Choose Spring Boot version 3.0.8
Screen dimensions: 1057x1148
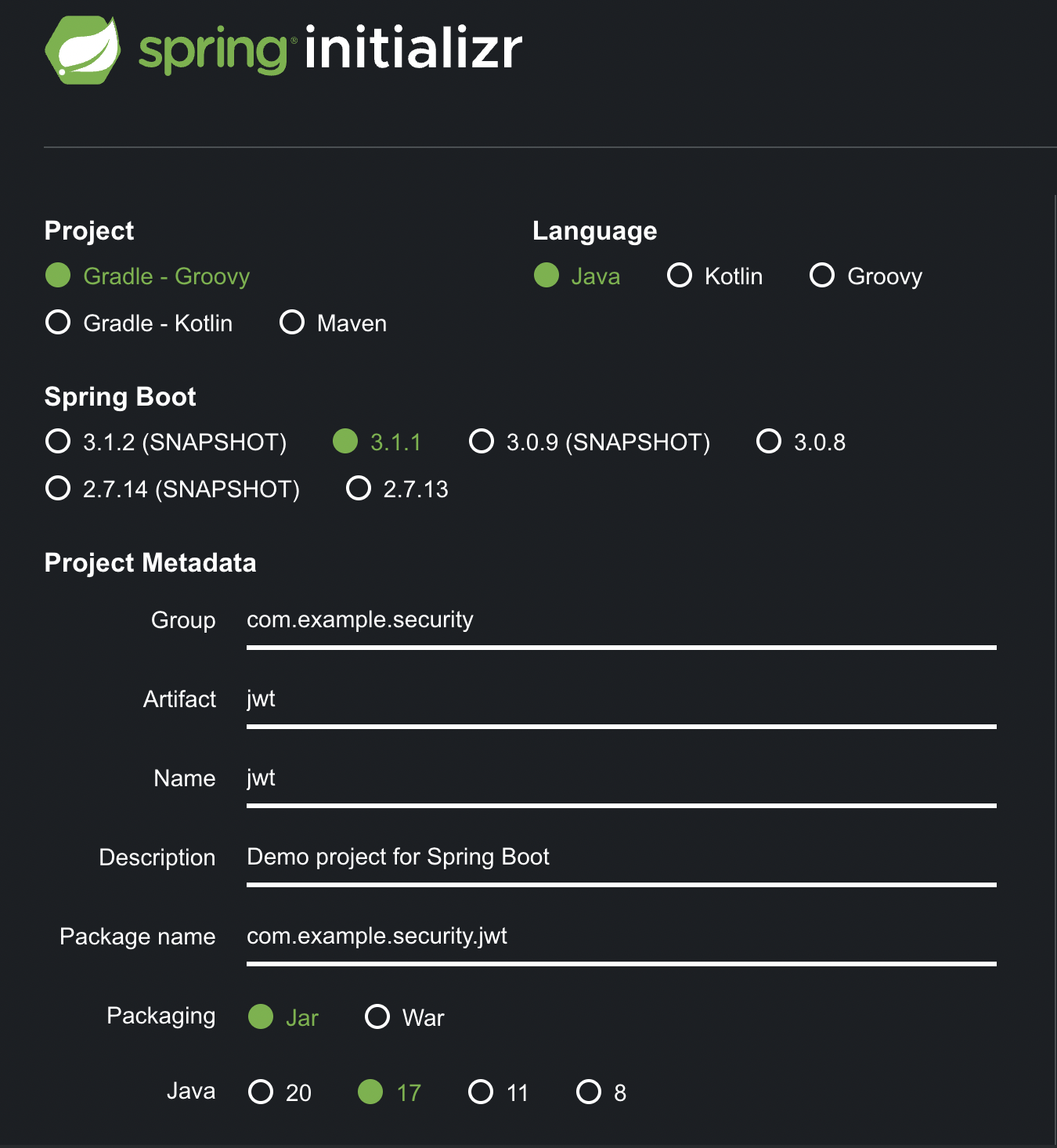click(x=801, y=442)
